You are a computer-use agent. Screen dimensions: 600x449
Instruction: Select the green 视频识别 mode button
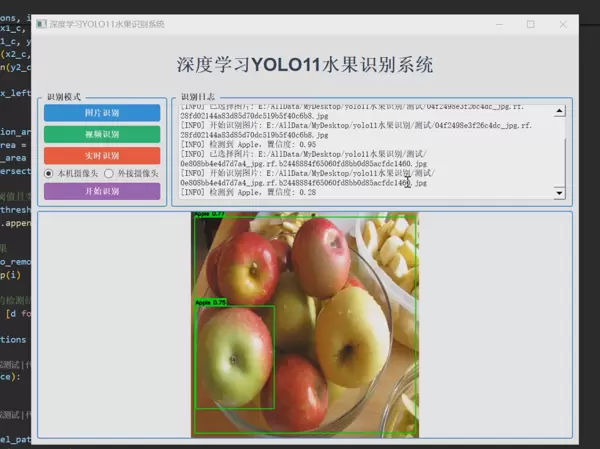click(x=101, y=134)
